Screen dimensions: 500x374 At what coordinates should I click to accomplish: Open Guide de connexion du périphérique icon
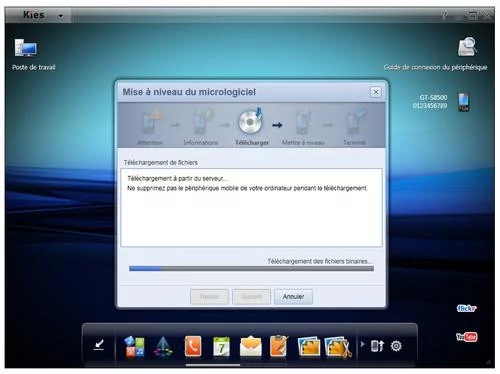pos(467,47)
